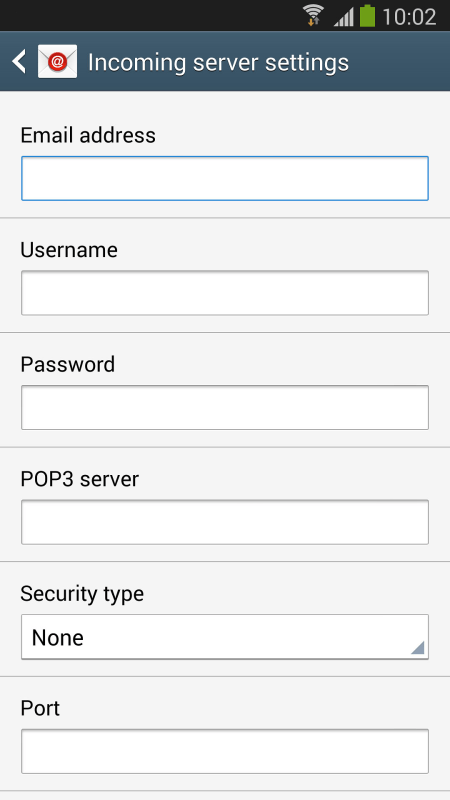Focus the Email address input field
The image size is (450, 800).
(225, 179)
